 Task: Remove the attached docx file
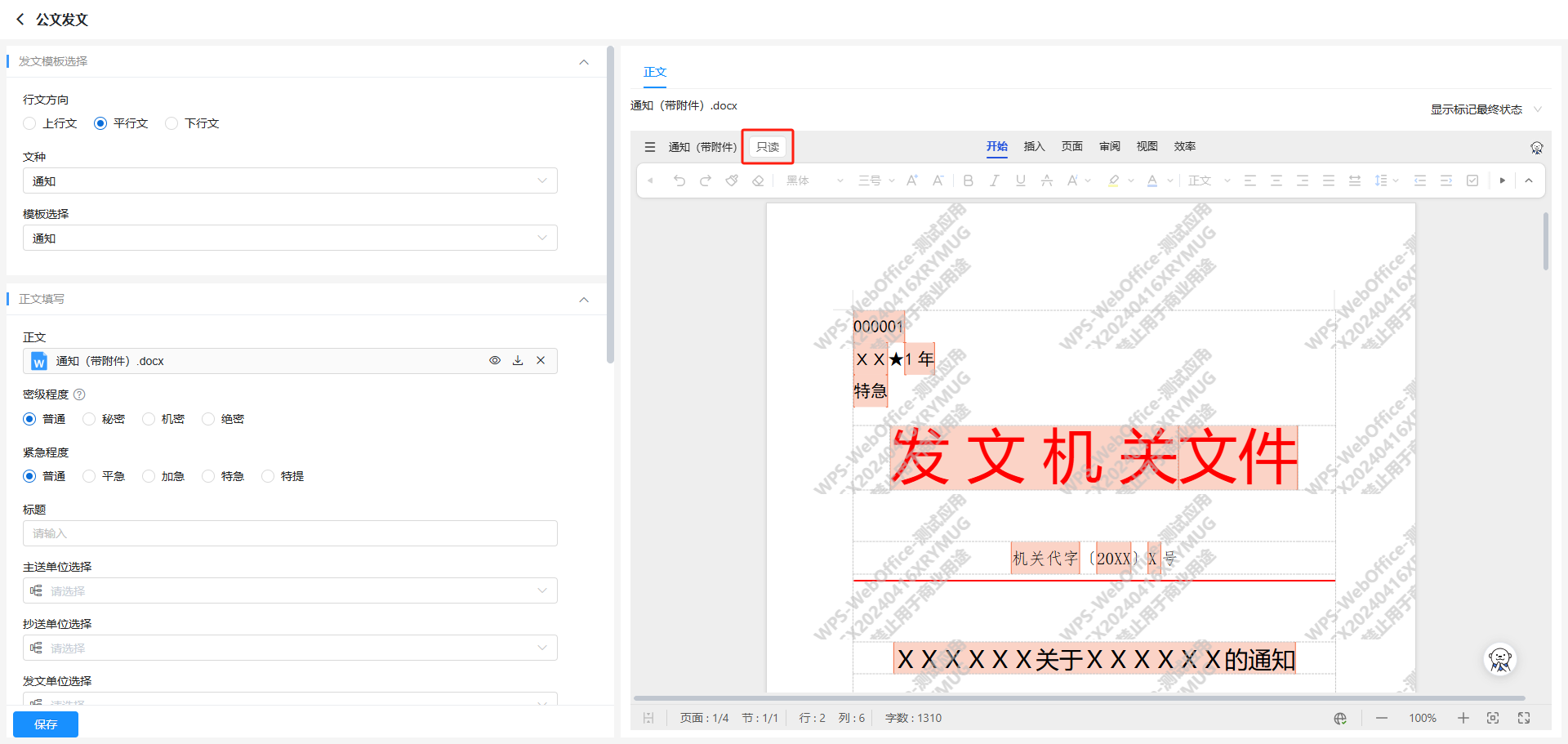541,360
